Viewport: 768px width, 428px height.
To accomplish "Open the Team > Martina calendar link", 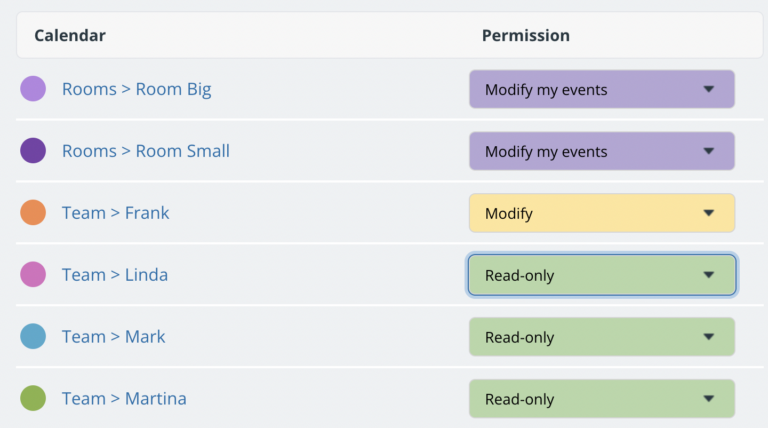I will 124,399.
